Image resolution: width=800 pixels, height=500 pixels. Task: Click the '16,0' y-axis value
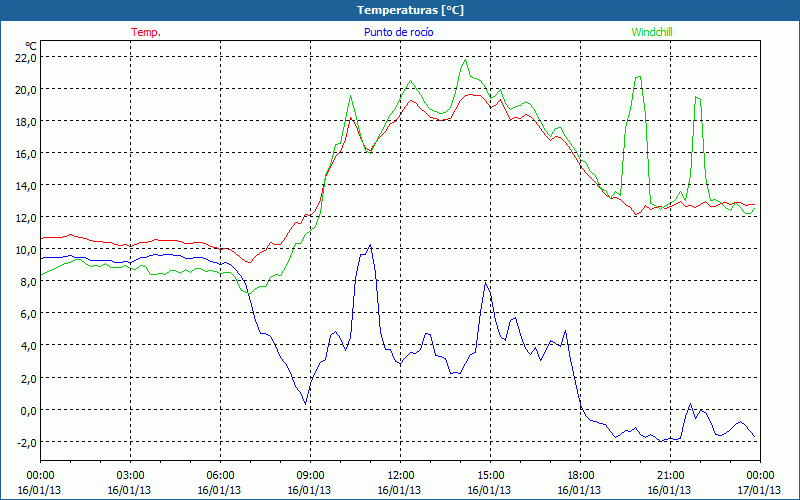pyautogui.click(x=27, y=154)
